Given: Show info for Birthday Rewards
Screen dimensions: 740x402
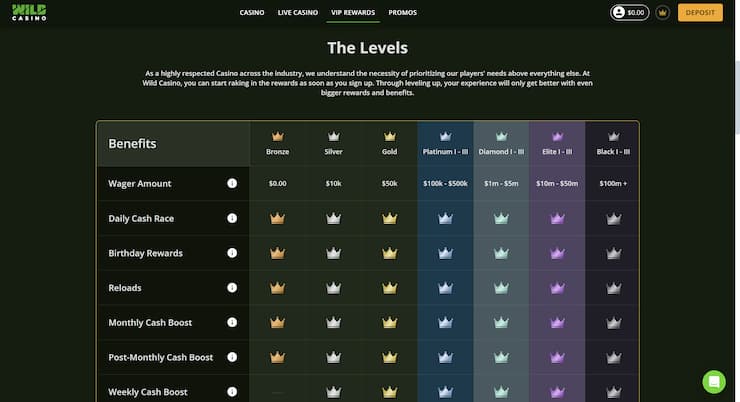Looking at the screenshot, I should 232,253.
